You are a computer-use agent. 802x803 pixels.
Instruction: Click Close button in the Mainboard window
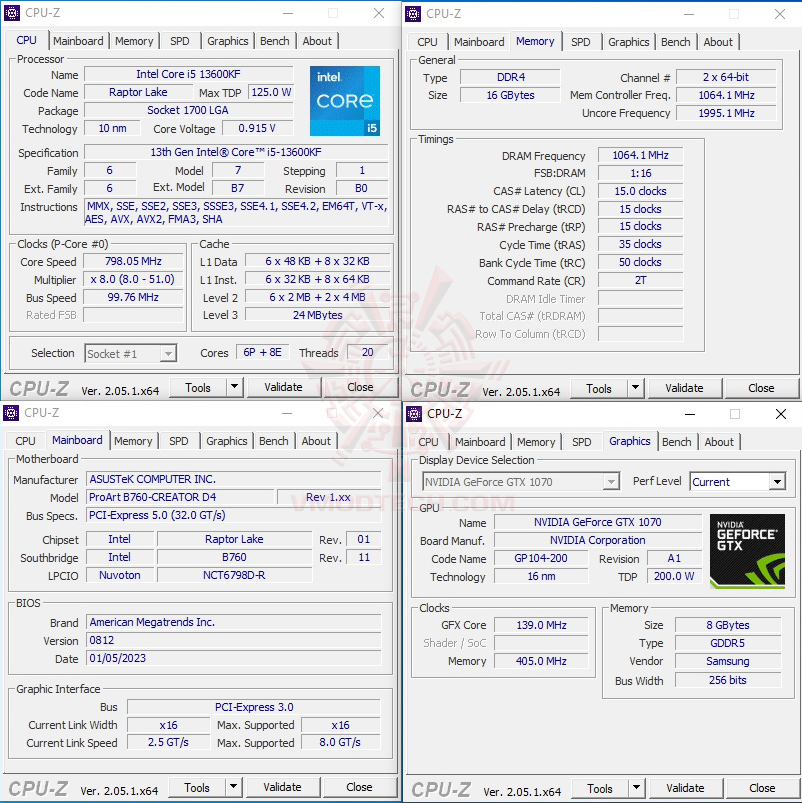[x=359, y=787]
